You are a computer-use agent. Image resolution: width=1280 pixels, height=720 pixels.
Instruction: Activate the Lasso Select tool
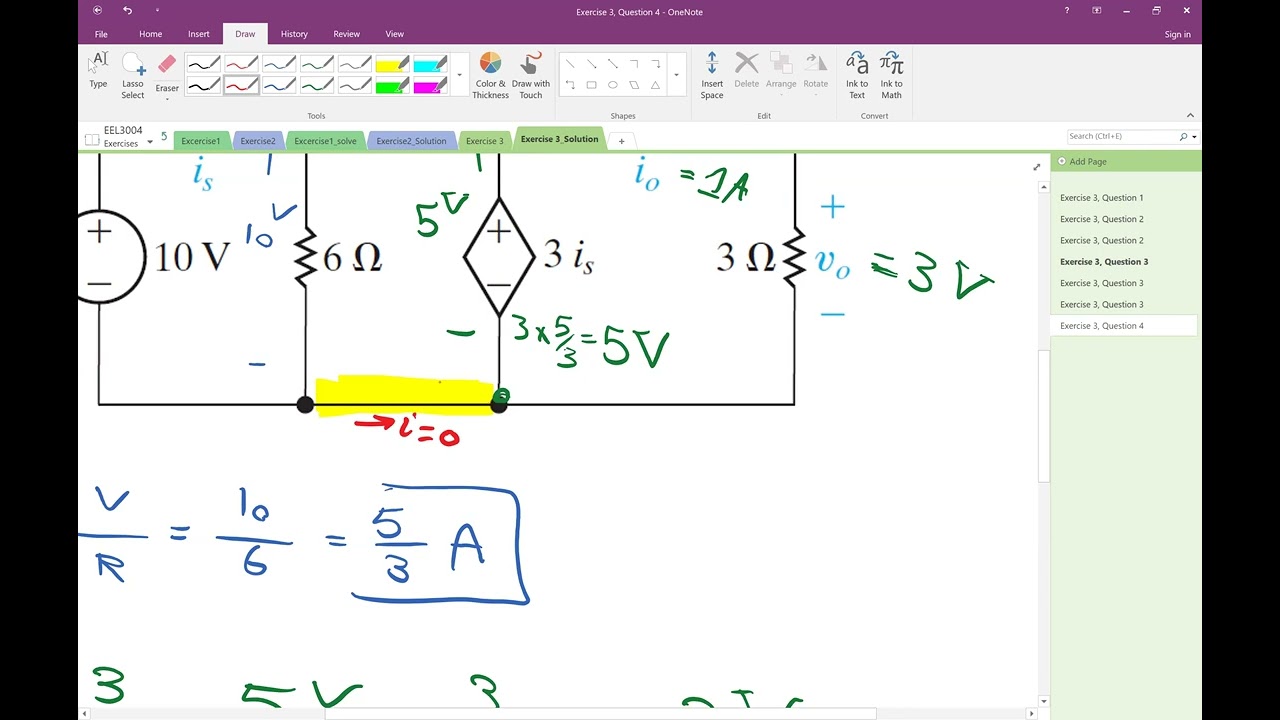tap(133, 76)
